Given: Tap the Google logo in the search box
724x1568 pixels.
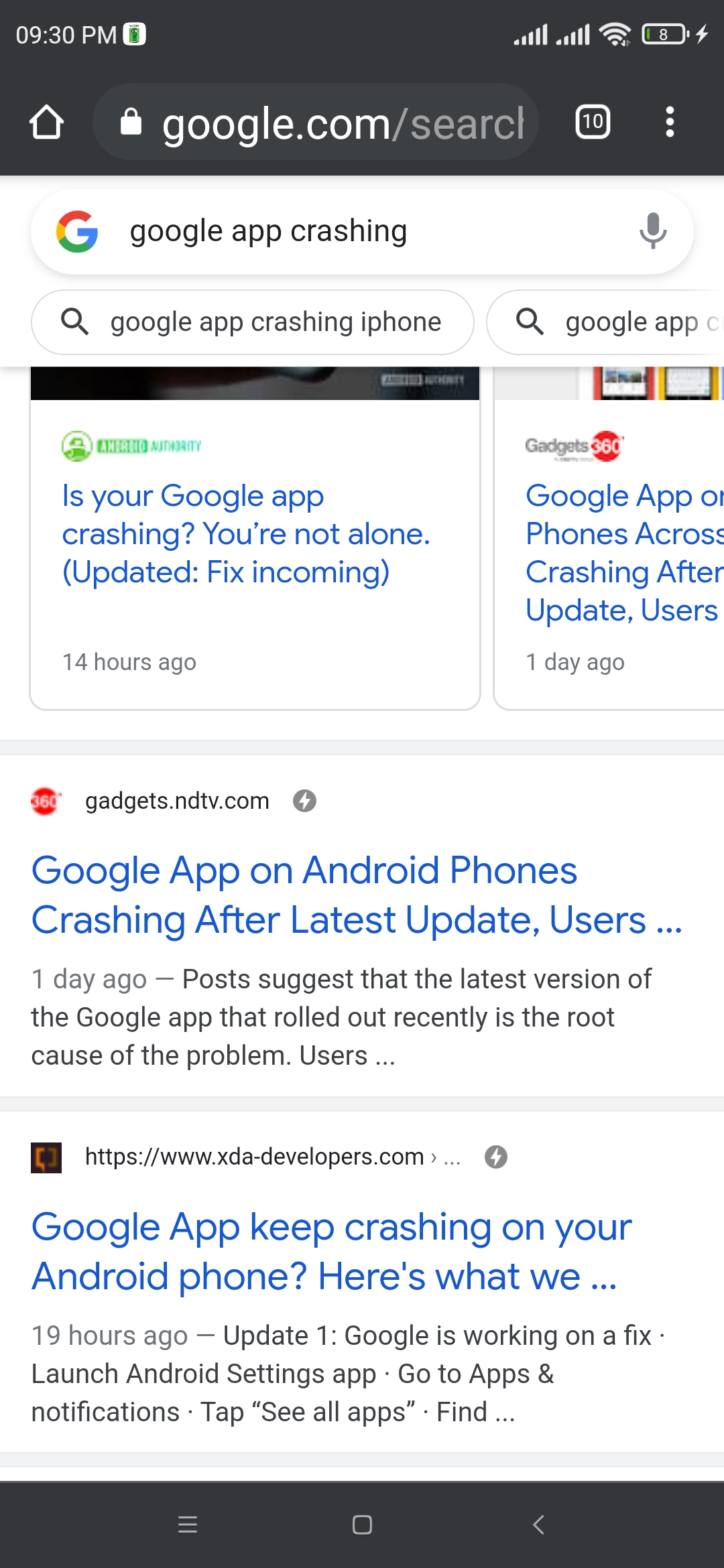Looking at the screenshot, I should coord(78,231).
